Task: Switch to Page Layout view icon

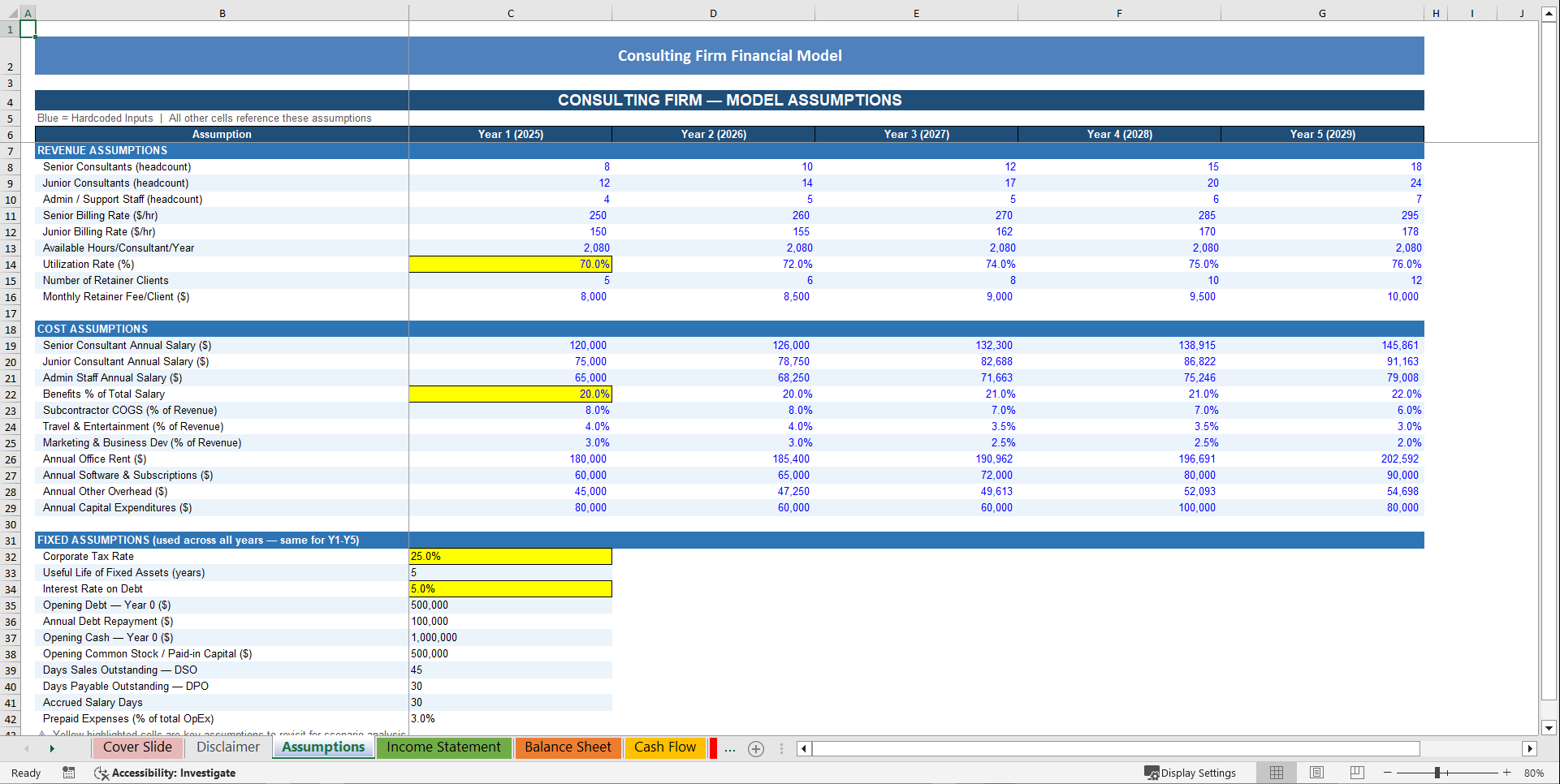Action: point(1316,773)
